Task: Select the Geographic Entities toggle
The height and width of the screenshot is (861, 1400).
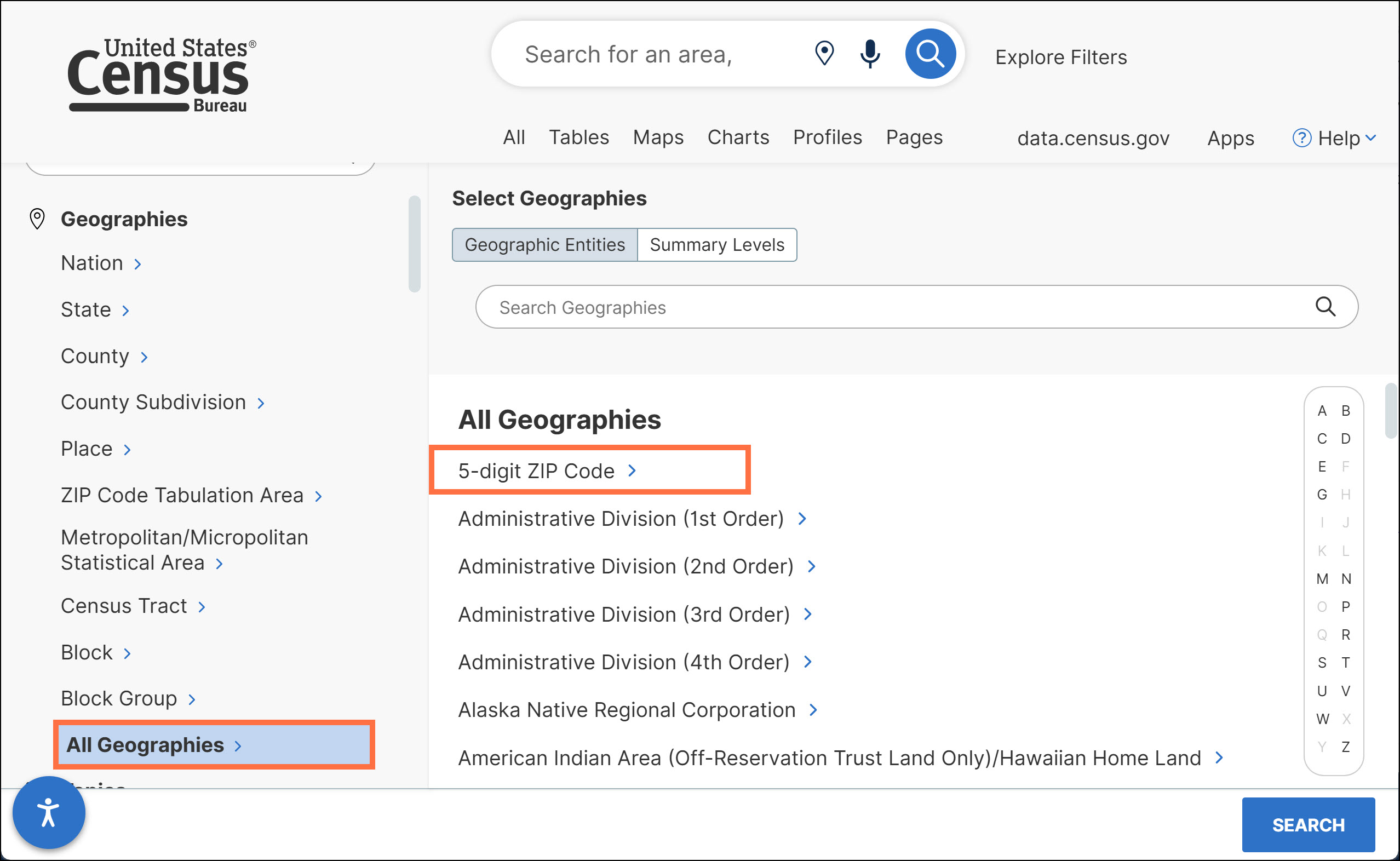Action: pyautogui.click(x=544, y=245)
